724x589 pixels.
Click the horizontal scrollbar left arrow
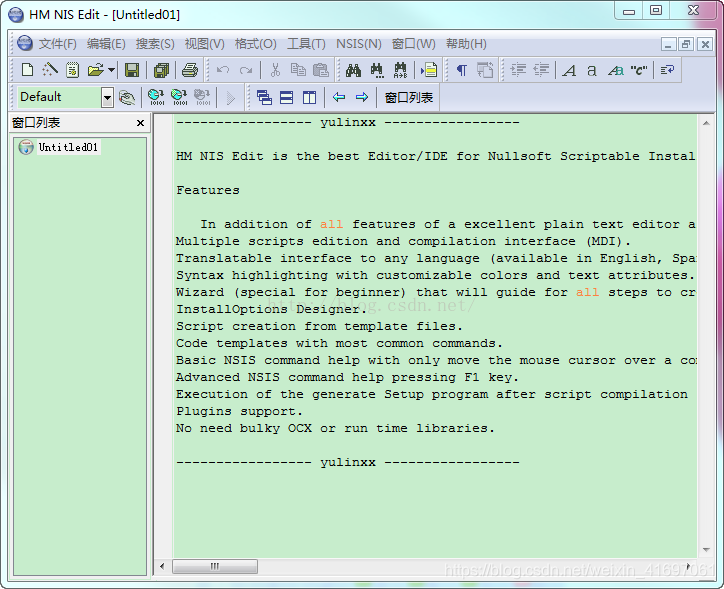pyautogui.click(x=162, y=566)
